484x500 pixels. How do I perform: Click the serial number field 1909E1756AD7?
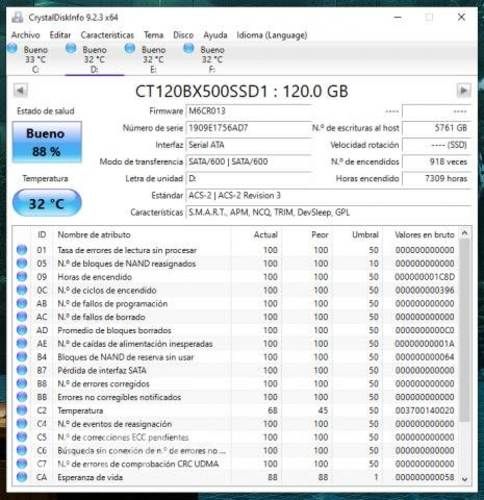[x=248, y=128]
